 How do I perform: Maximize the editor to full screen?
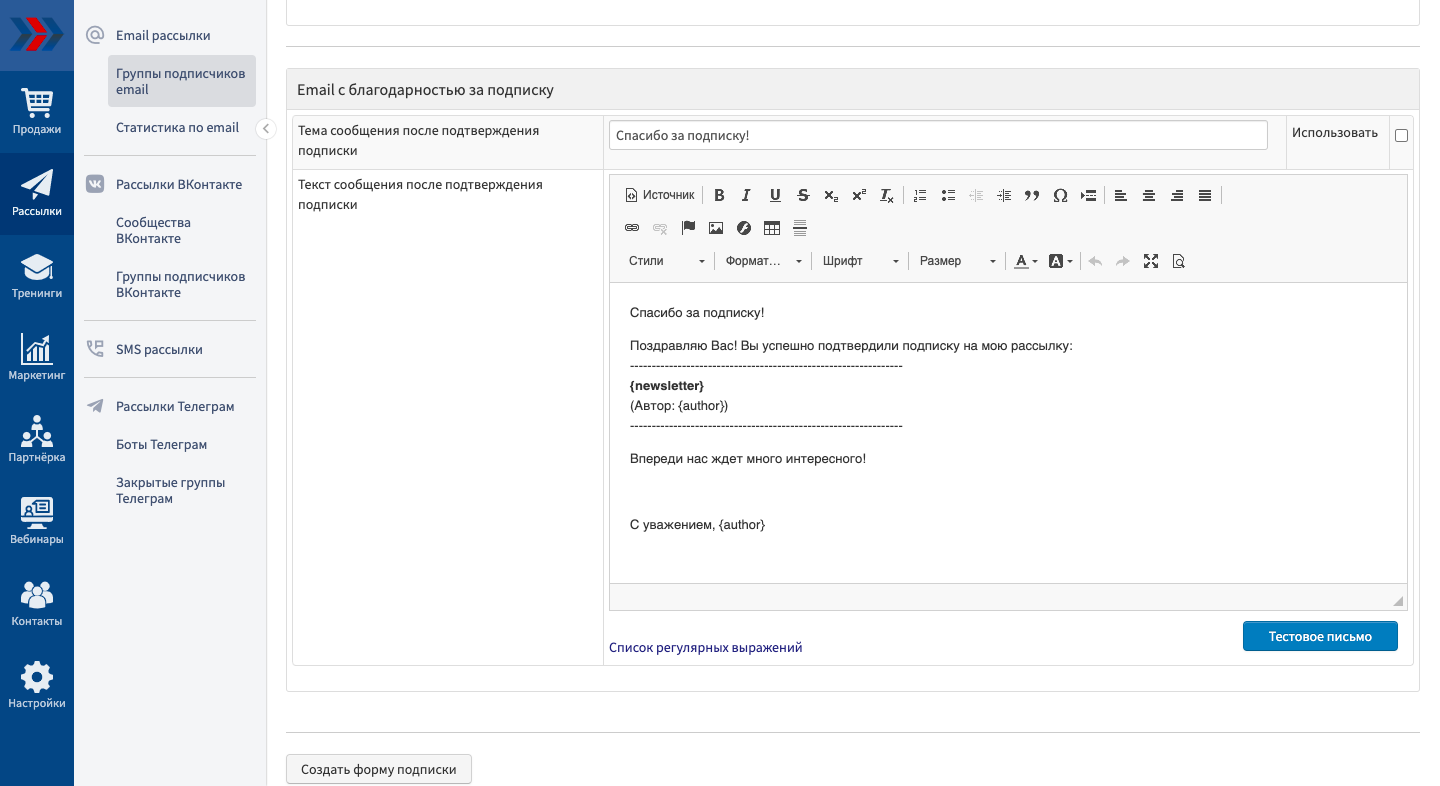click(x=1151, y=261)
